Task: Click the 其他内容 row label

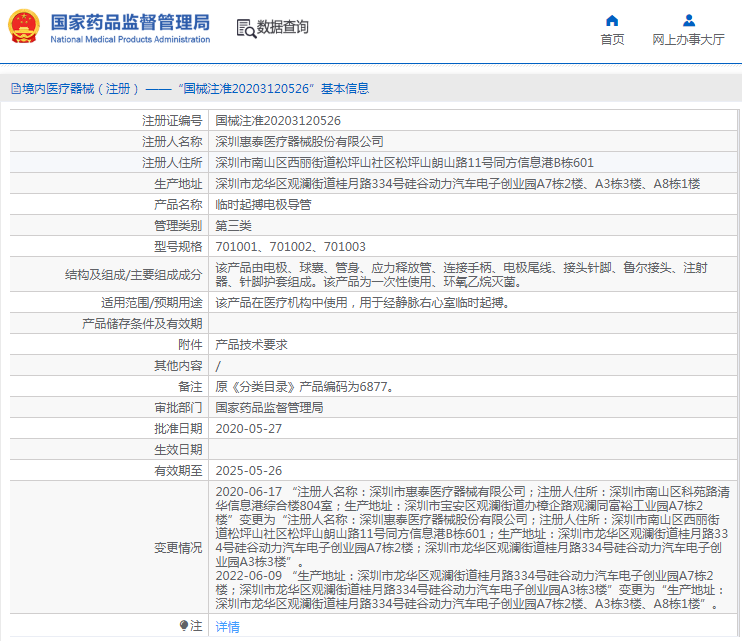Action: pyautogui.click(x=178, y=366)
